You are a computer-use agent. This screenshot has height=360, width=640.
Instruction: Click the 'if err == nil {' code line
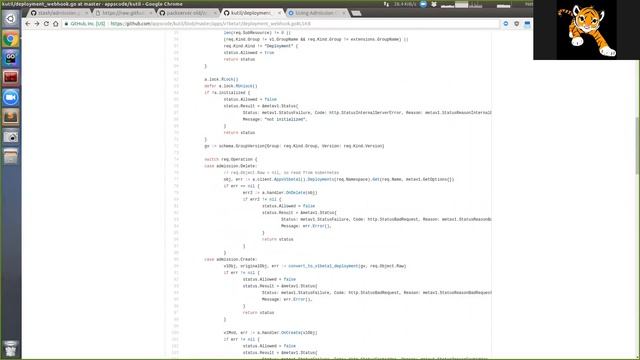241,186
